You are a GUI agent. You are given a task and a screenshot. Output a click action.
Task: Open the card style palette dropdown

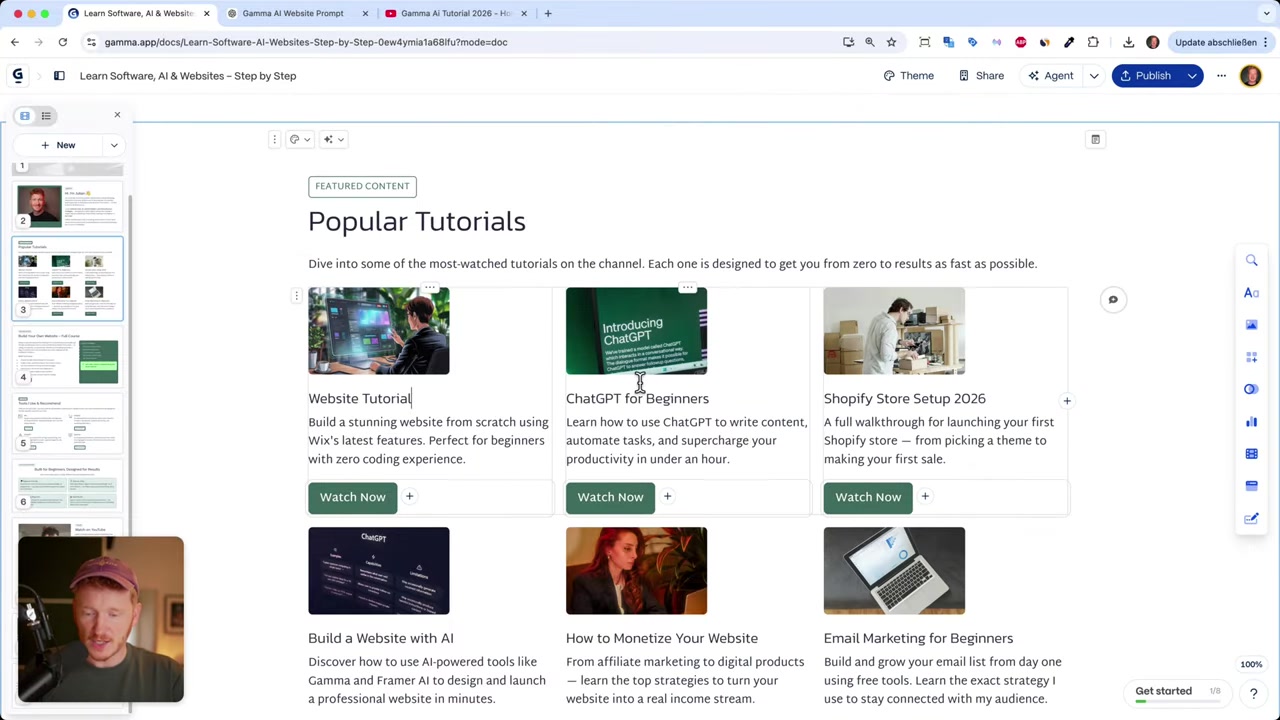300,139
